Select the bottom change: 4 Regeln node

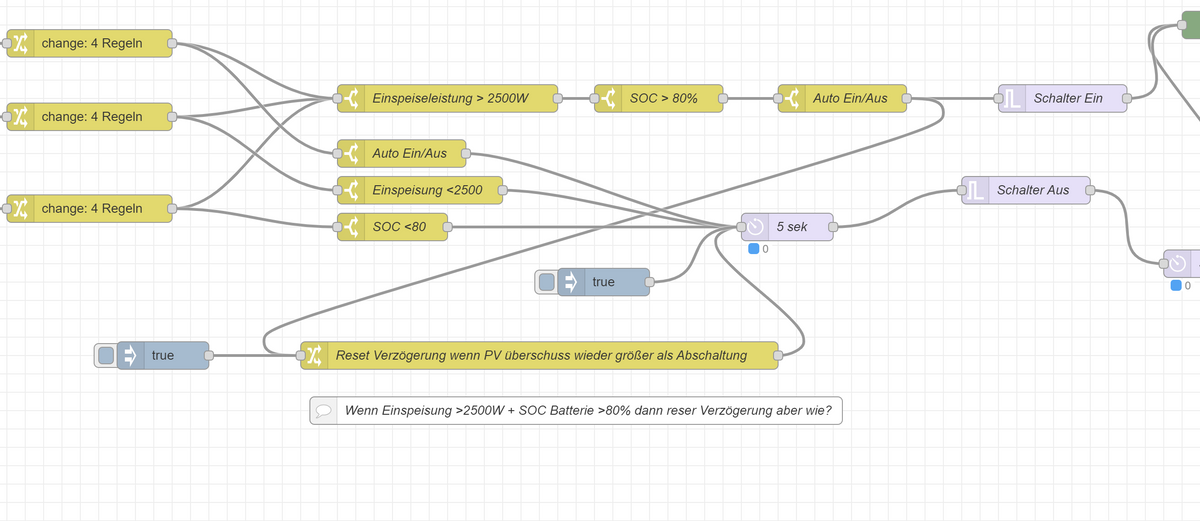click(x=90, y=208)
